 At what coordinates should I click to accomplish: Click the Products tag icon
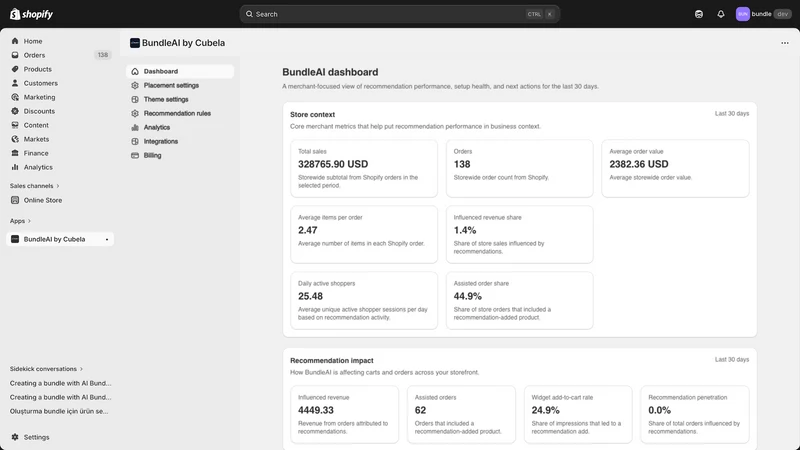click(x=15, y=69)
